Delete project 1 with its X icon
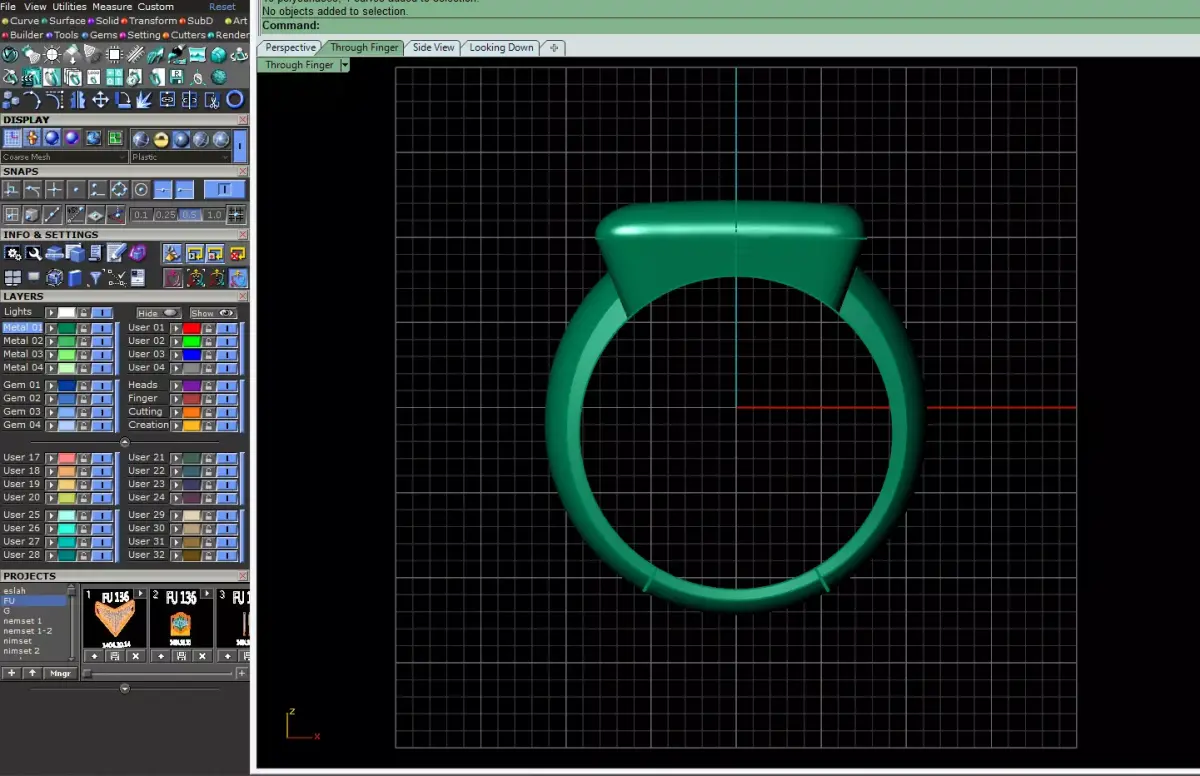This screenshot has width=1200, height=776. pos(136,656)
